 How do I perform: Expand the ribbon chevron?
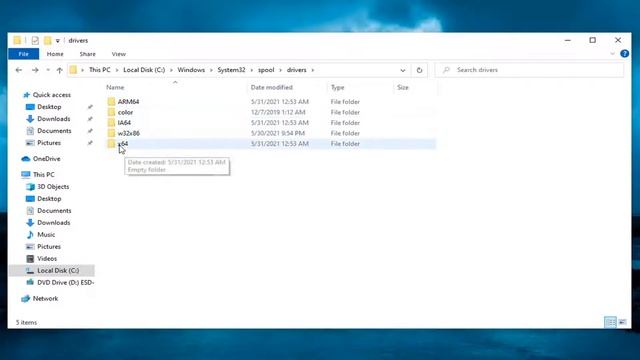click(612, 53)
